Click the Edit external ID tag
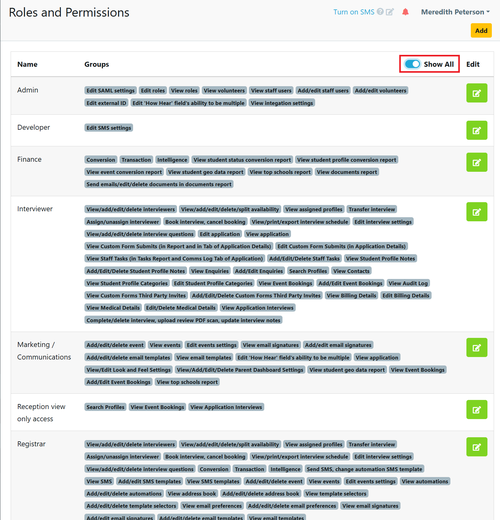The width and height of the screenshot is (500, 520). [106, 103]
